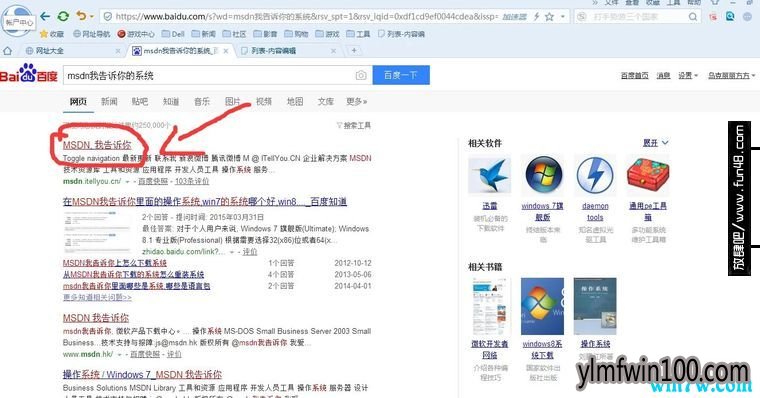Click the camera image search icon
The image size is (760, 398).
361,75
